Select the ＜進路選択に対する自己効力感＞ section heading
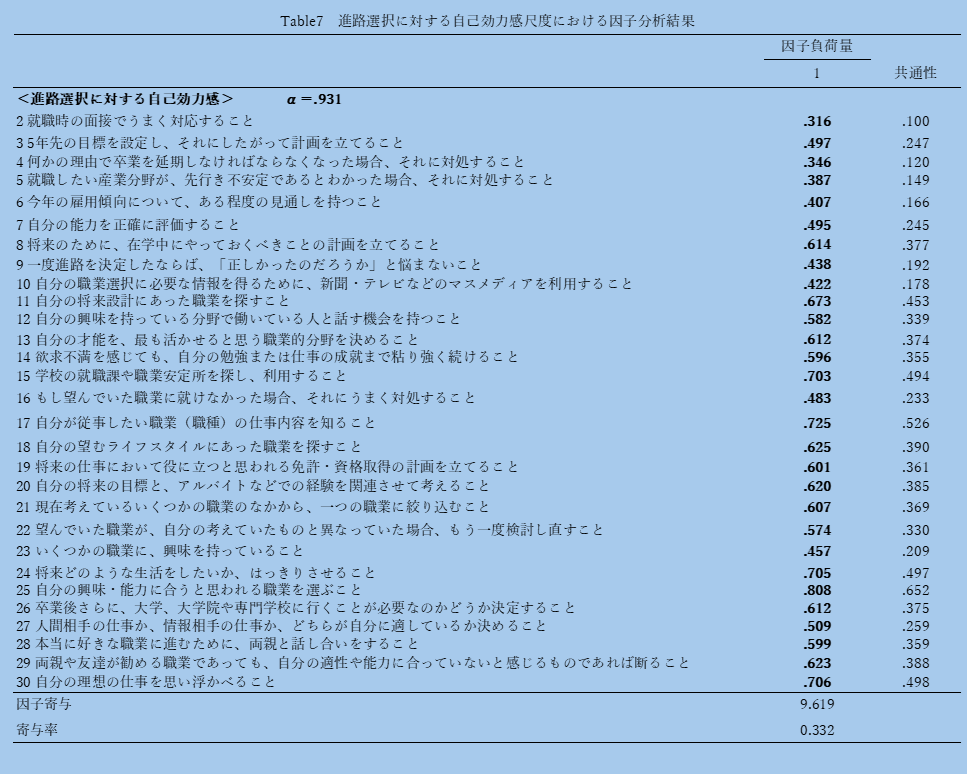The height and width of the screenshot is (774, 967). coord(125,99)
